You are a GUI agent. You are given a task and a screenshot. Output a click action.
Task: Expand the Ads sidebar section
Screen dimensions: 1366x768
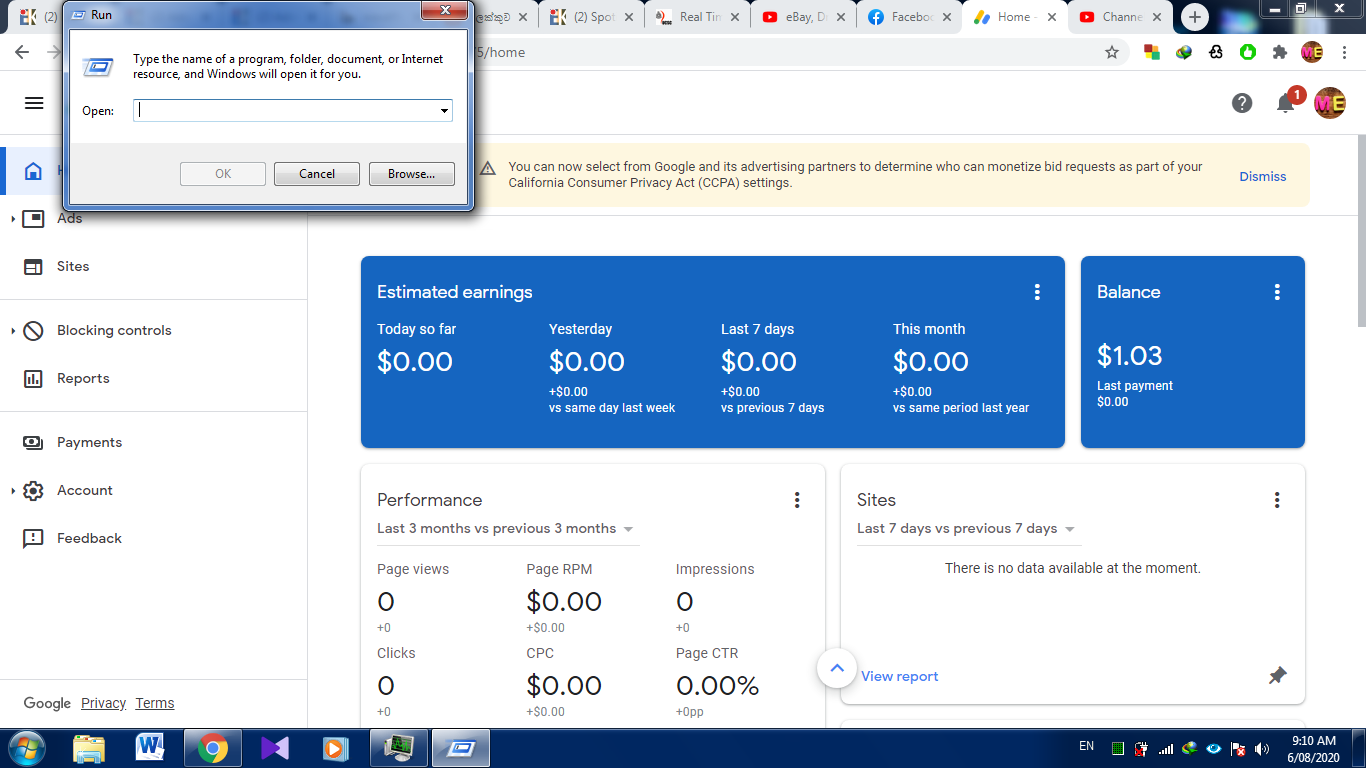click(x=13, y=218)
